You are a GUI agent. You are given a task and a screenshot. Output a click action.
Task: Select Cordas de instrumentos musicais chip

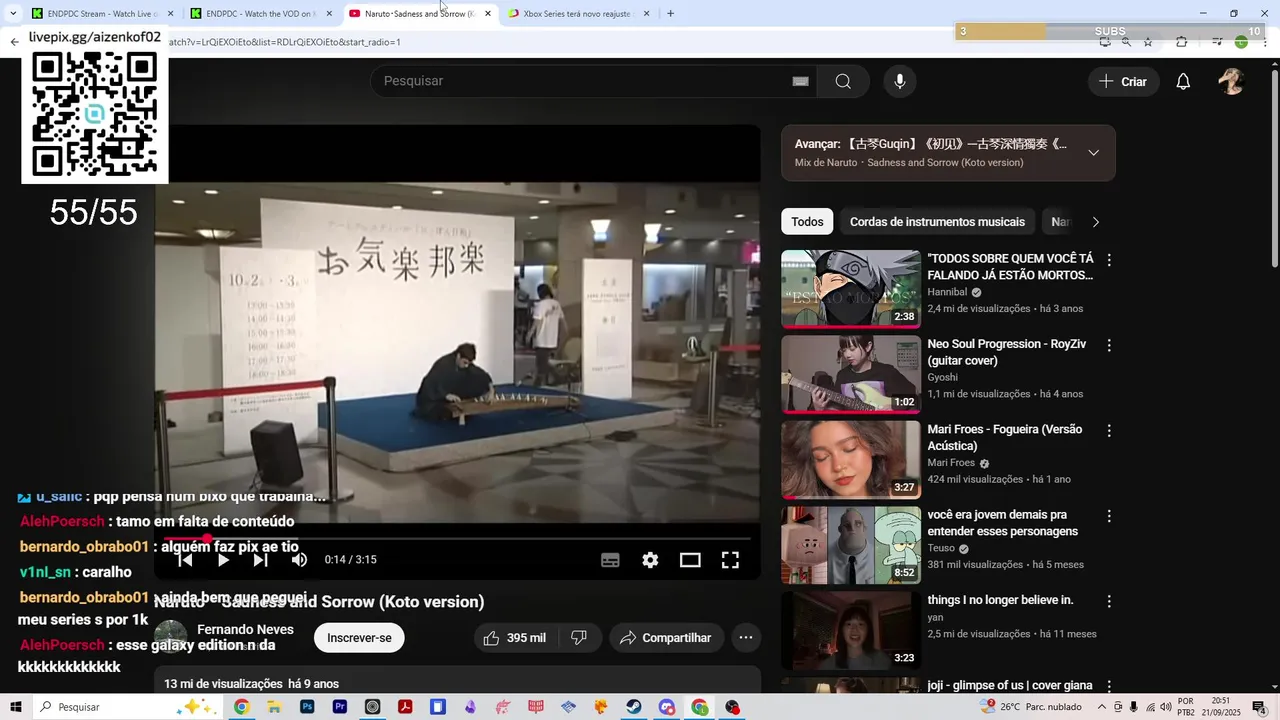(937, 222)
